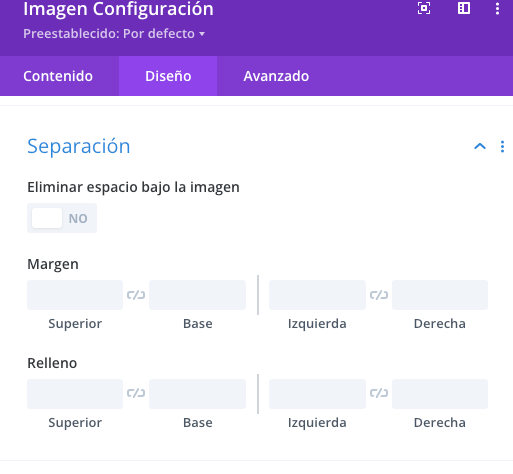
Task: Link Margen Superior and Base values
Action: (136, 295)
